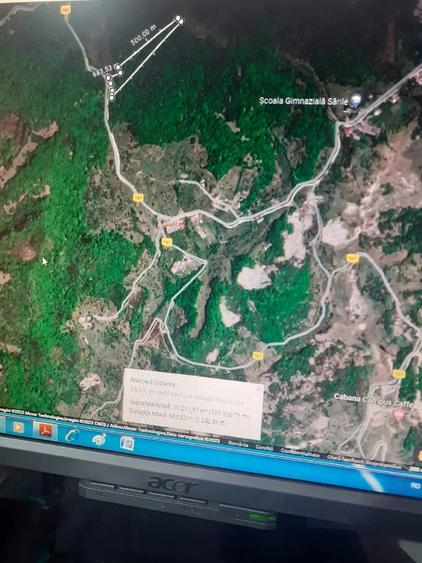Click the Școala Gimnazială Sările map marker
Image resolution: width=422 pixels, height=563 pixels.
(x=356, y=98)
